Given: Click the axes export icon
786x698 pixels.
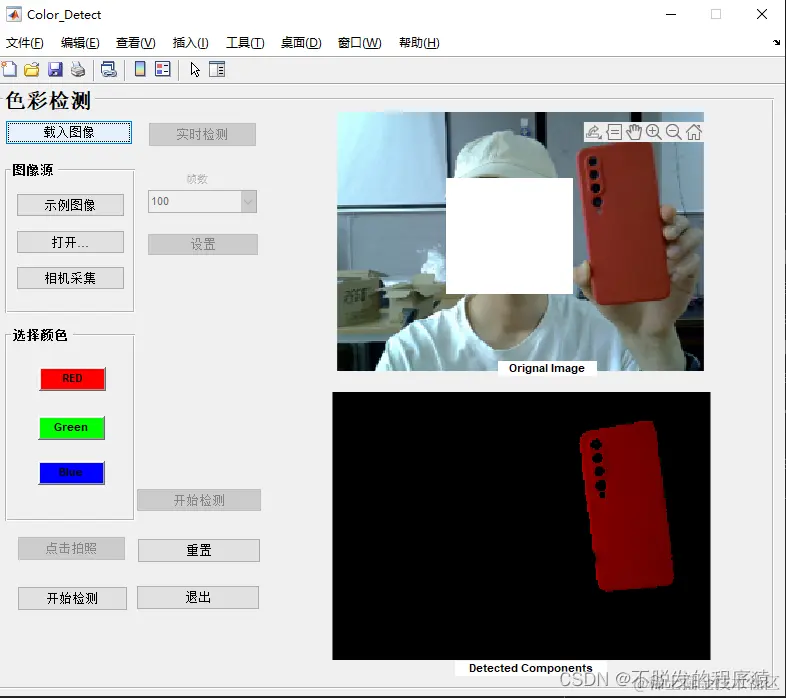Looking at the screenshot, I should tap(594, 132).
